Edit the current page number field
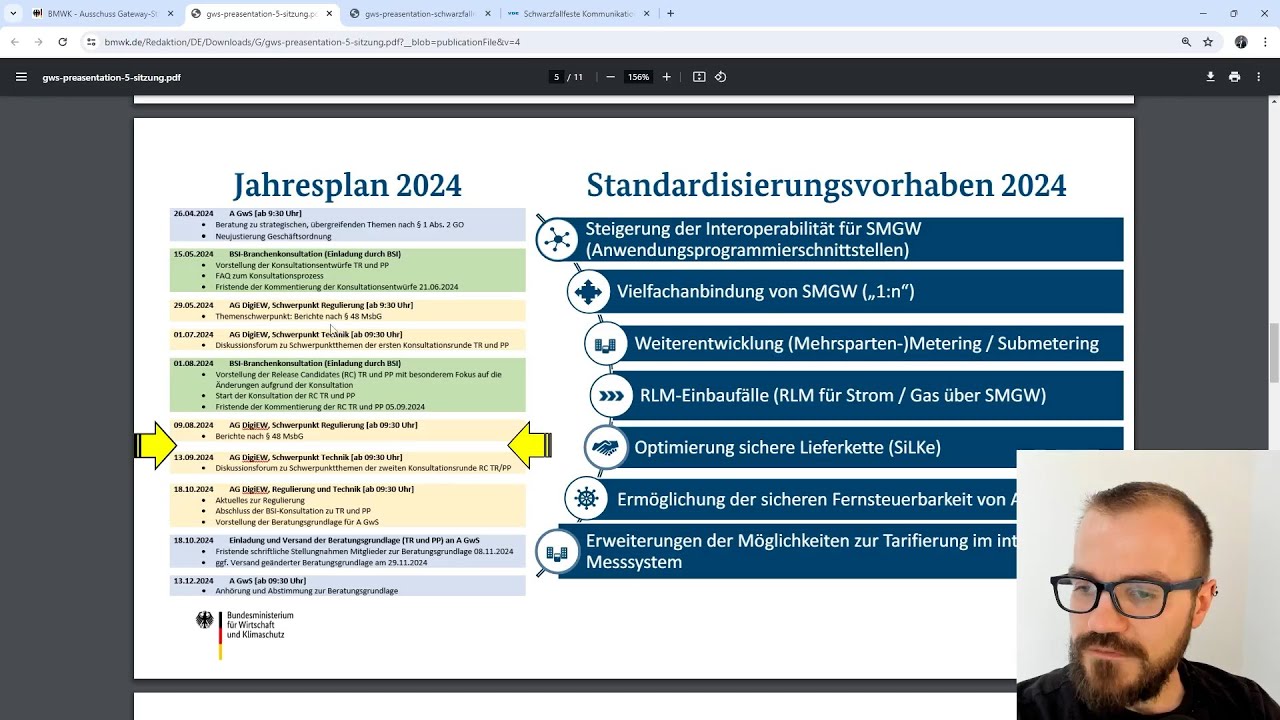1280x720 pixels. point(556,77)
